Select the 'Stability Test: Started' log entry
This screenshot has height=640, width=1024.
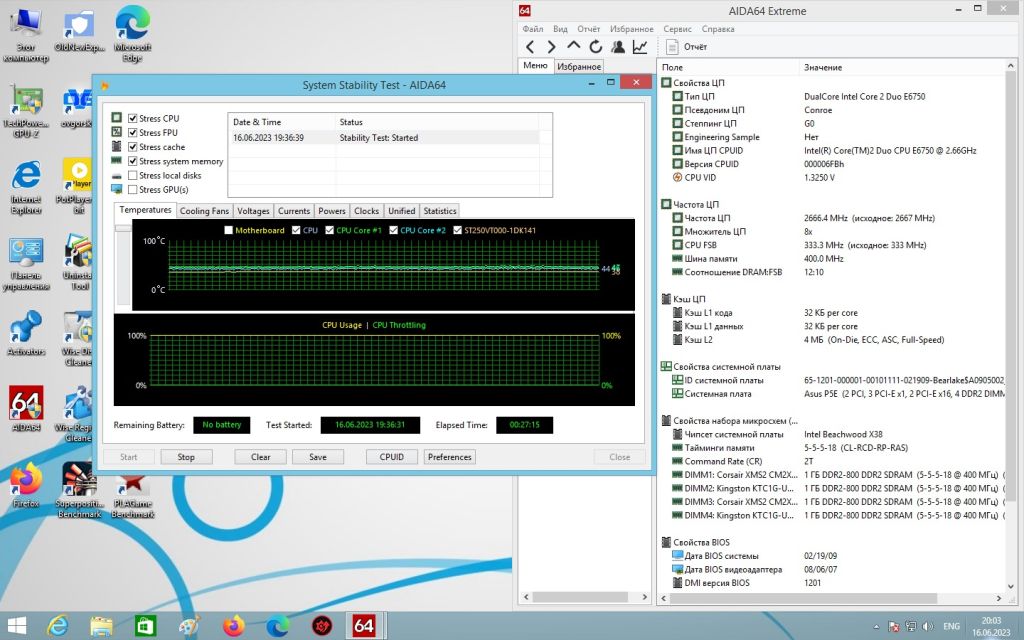385,138
